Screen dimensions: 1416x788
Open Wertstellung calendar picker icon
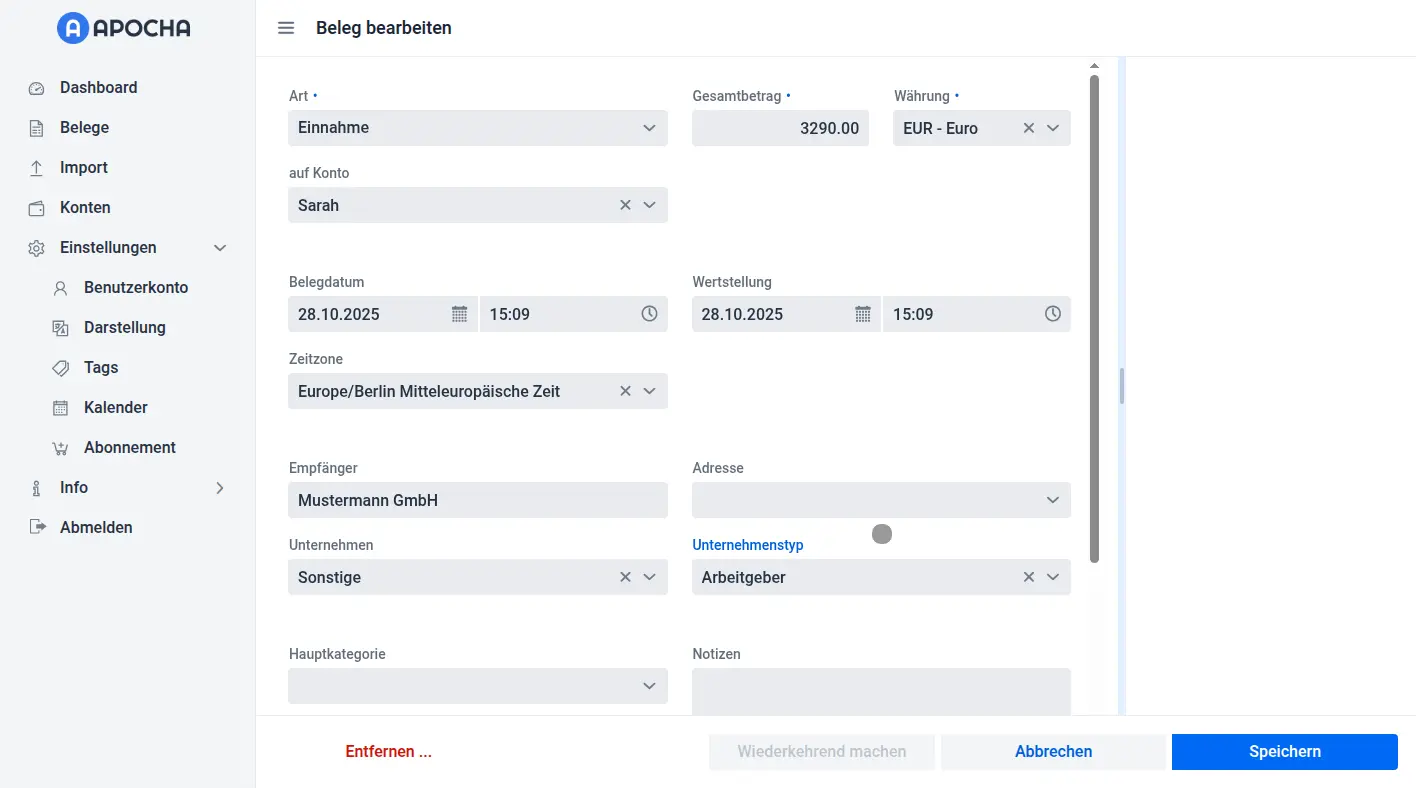[862, 314]
